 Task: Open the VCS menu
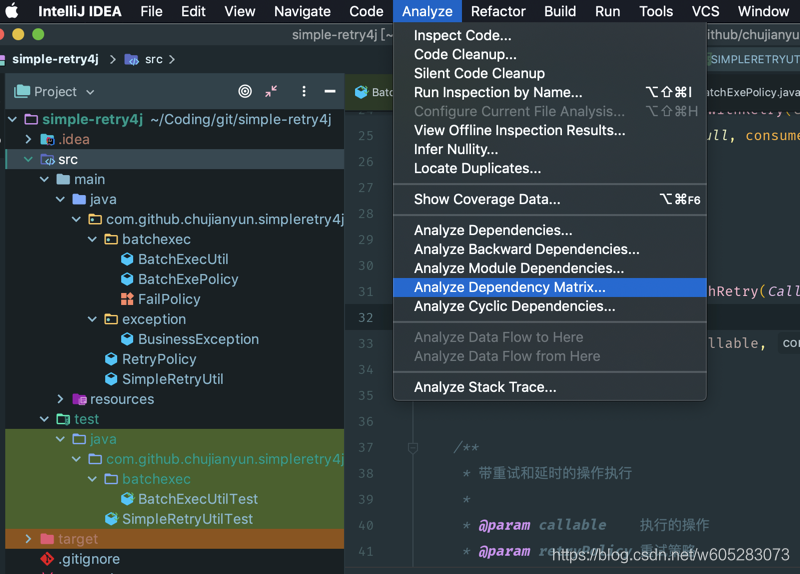coord(705,11)
